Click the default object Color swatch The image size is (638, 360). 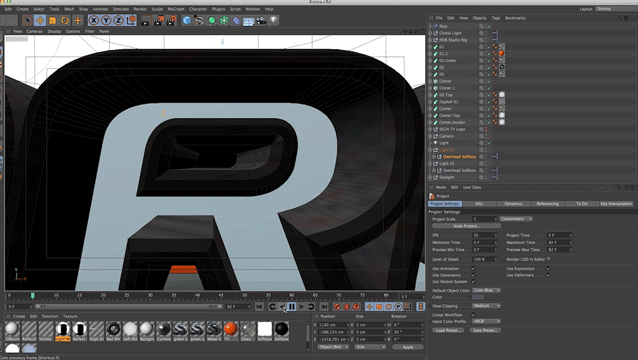pos(478,297)
